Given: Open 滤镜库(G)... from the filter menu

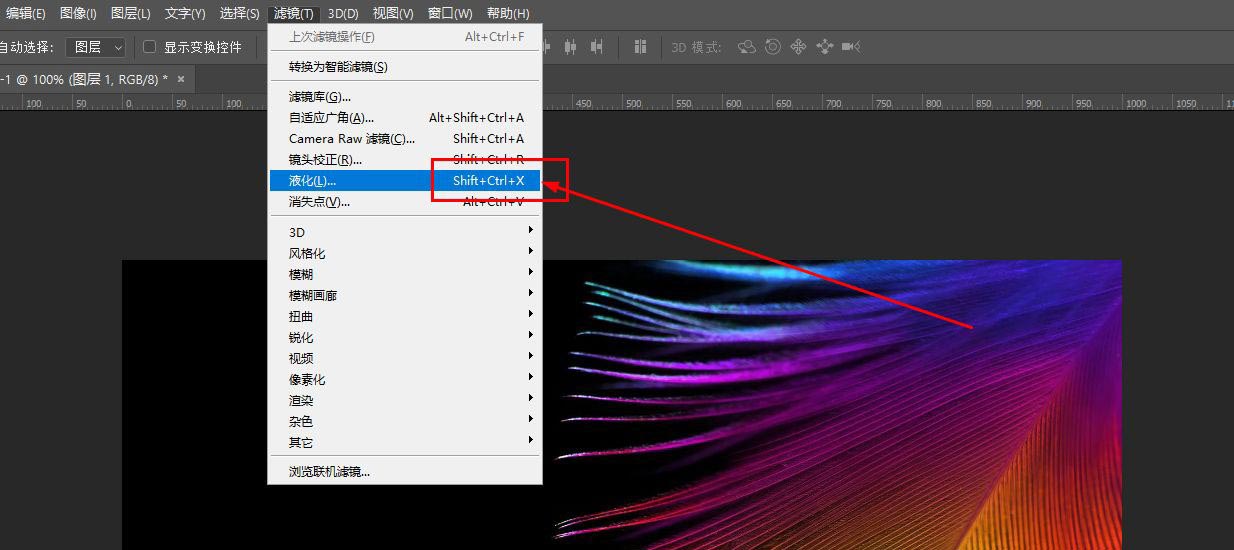Looking at the screenshot, I should click(x=405, y=97).
